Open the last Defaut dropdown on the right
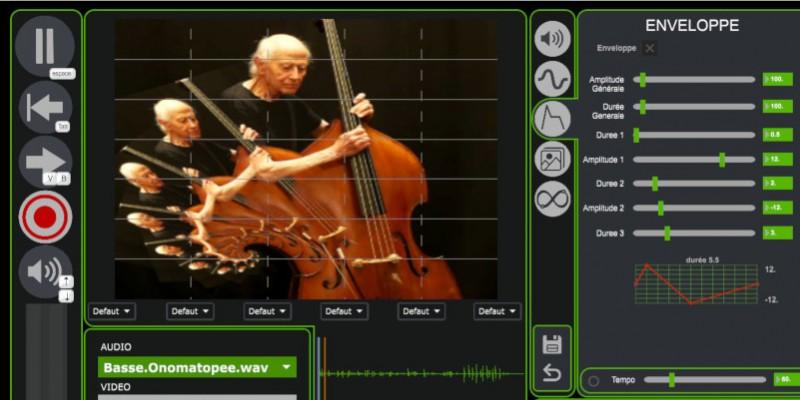Screen dimensions: 800x400 coord(497,311)
